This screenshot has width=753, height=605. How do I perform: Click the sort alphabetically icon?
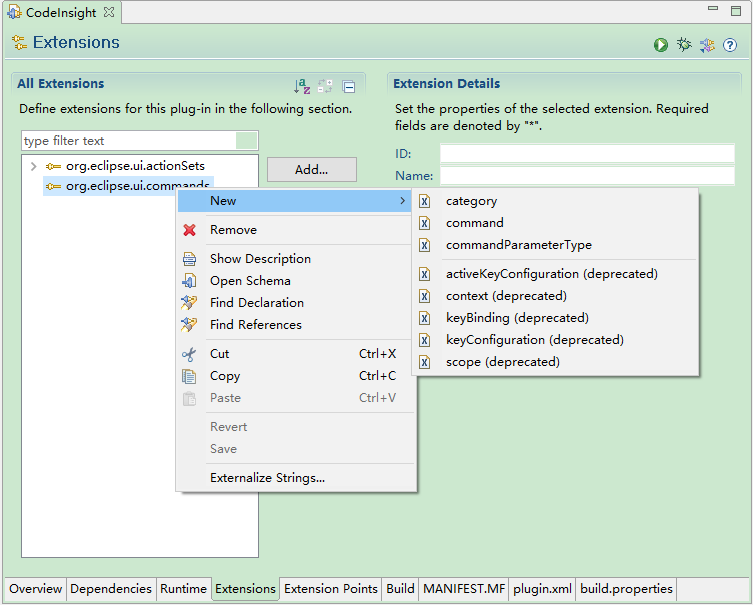302,87
